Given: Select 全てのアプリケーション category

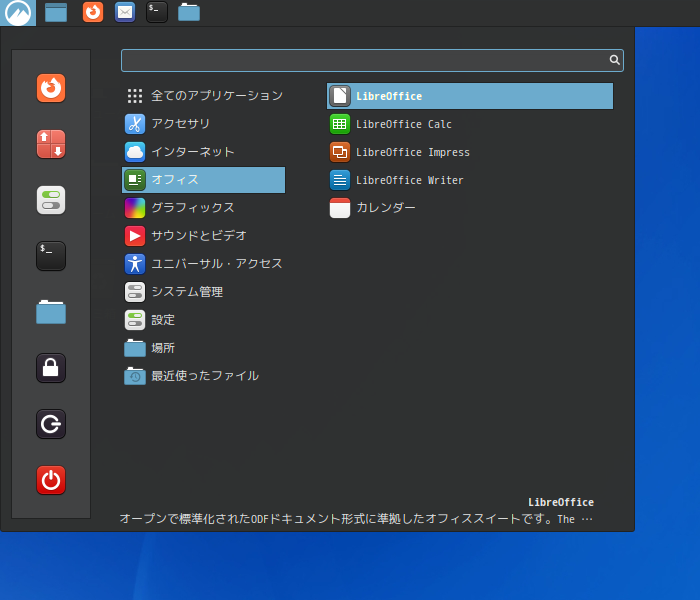Looking at the screenshot, I should click(x=204, y=96).
